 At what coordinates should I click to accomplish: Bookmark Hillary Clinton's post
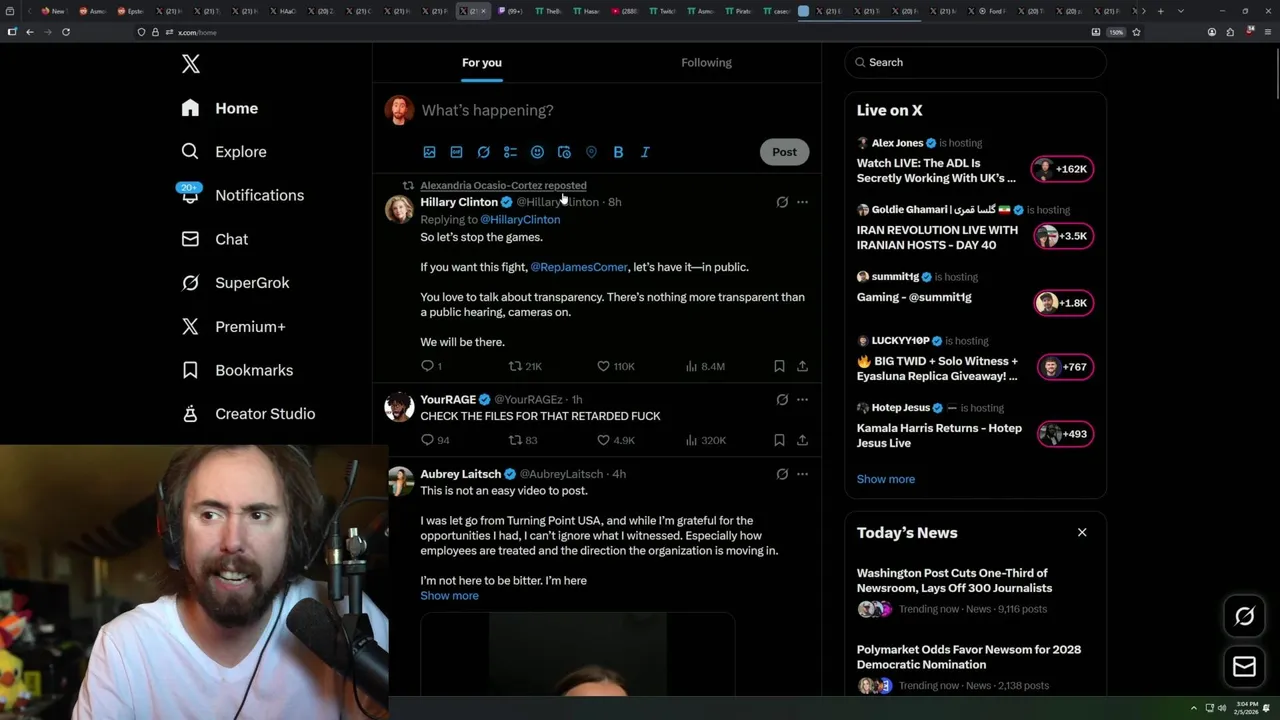[779, 366]
